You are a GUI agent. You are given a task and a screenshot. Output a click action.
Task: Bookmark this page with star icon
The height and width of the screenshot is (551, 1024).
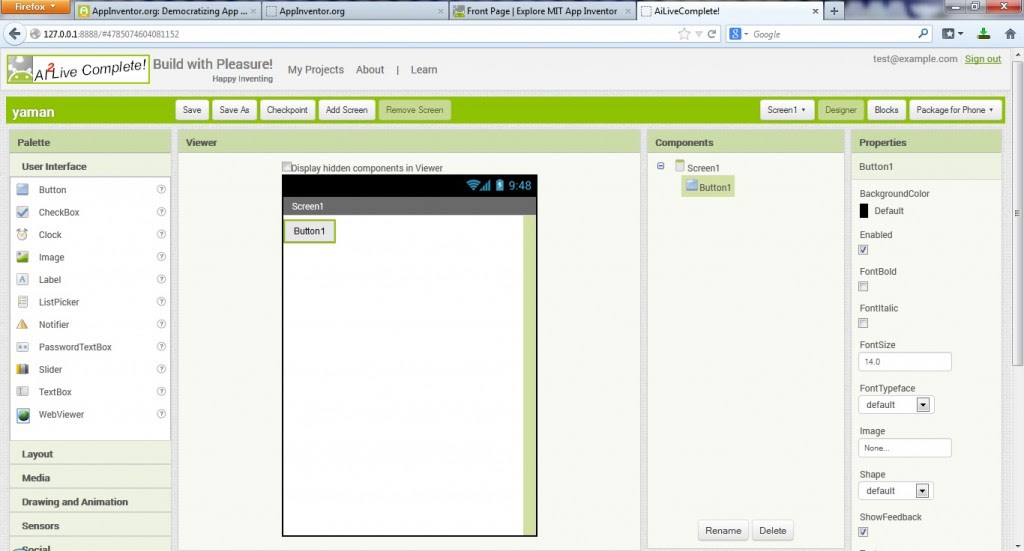pyautogui.click(x=684, y=34)
